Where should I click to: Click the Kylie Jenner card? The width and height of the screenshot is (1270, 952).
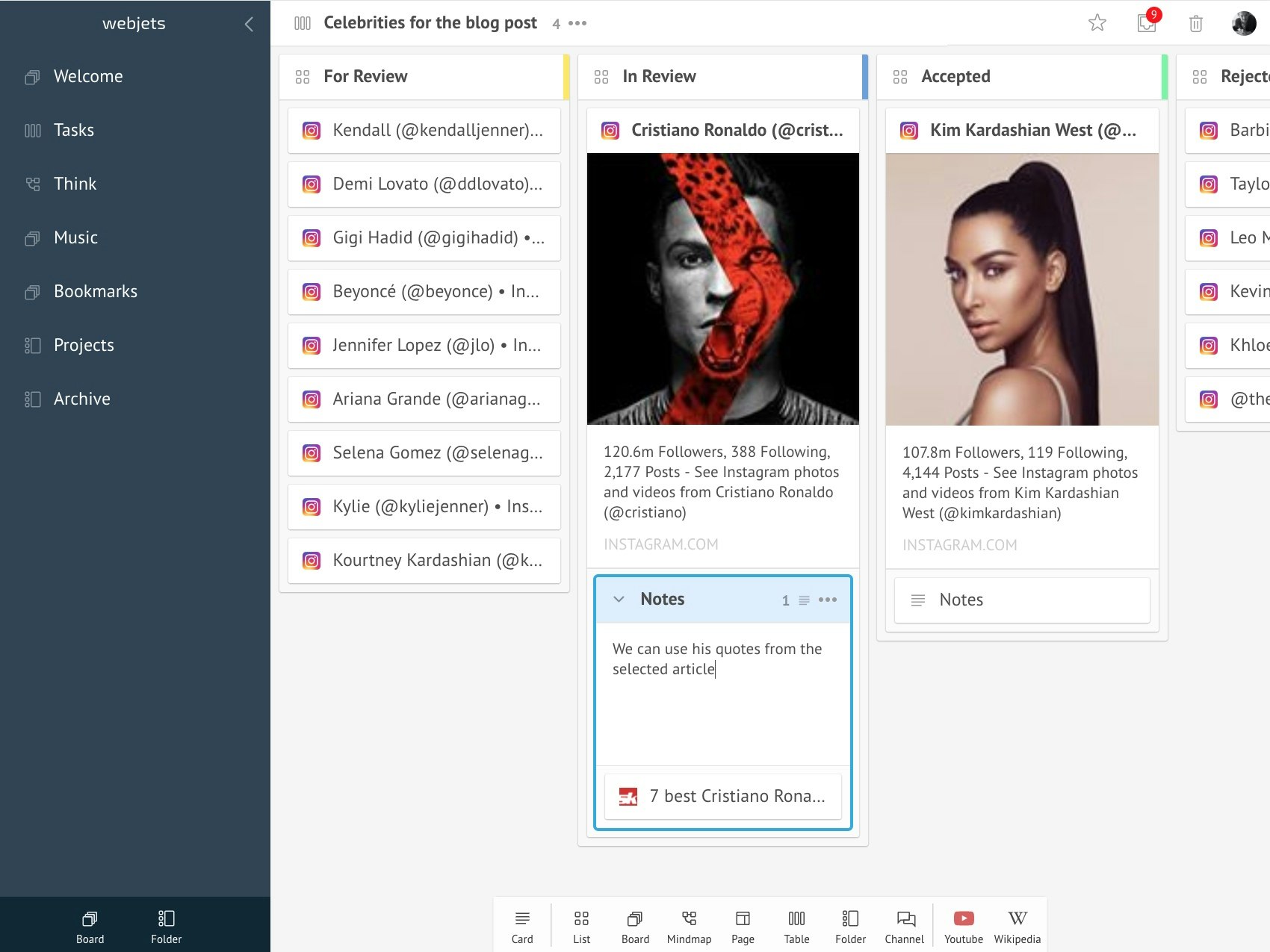(424, 507)
